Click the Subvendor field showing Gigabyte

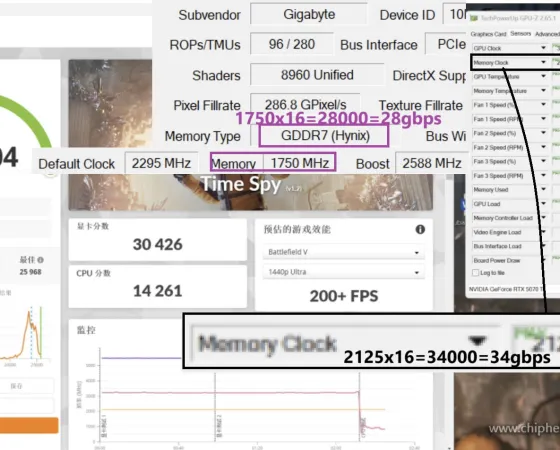(x=309, y=14)
